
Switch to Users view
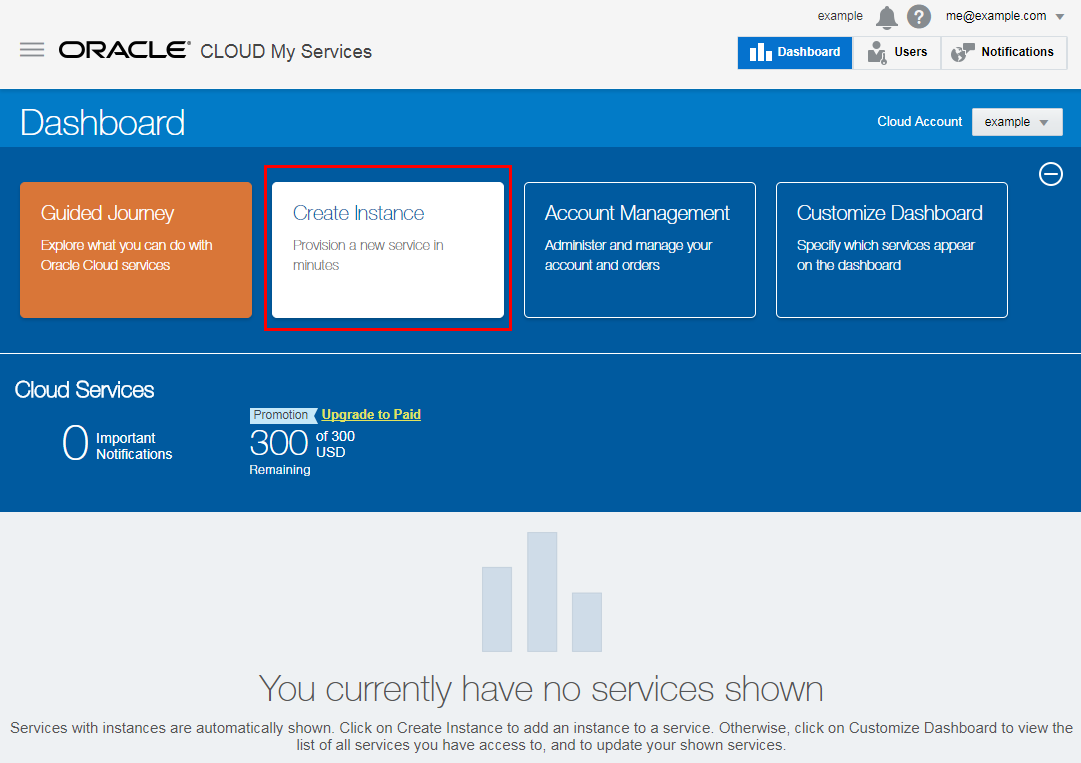897,52
